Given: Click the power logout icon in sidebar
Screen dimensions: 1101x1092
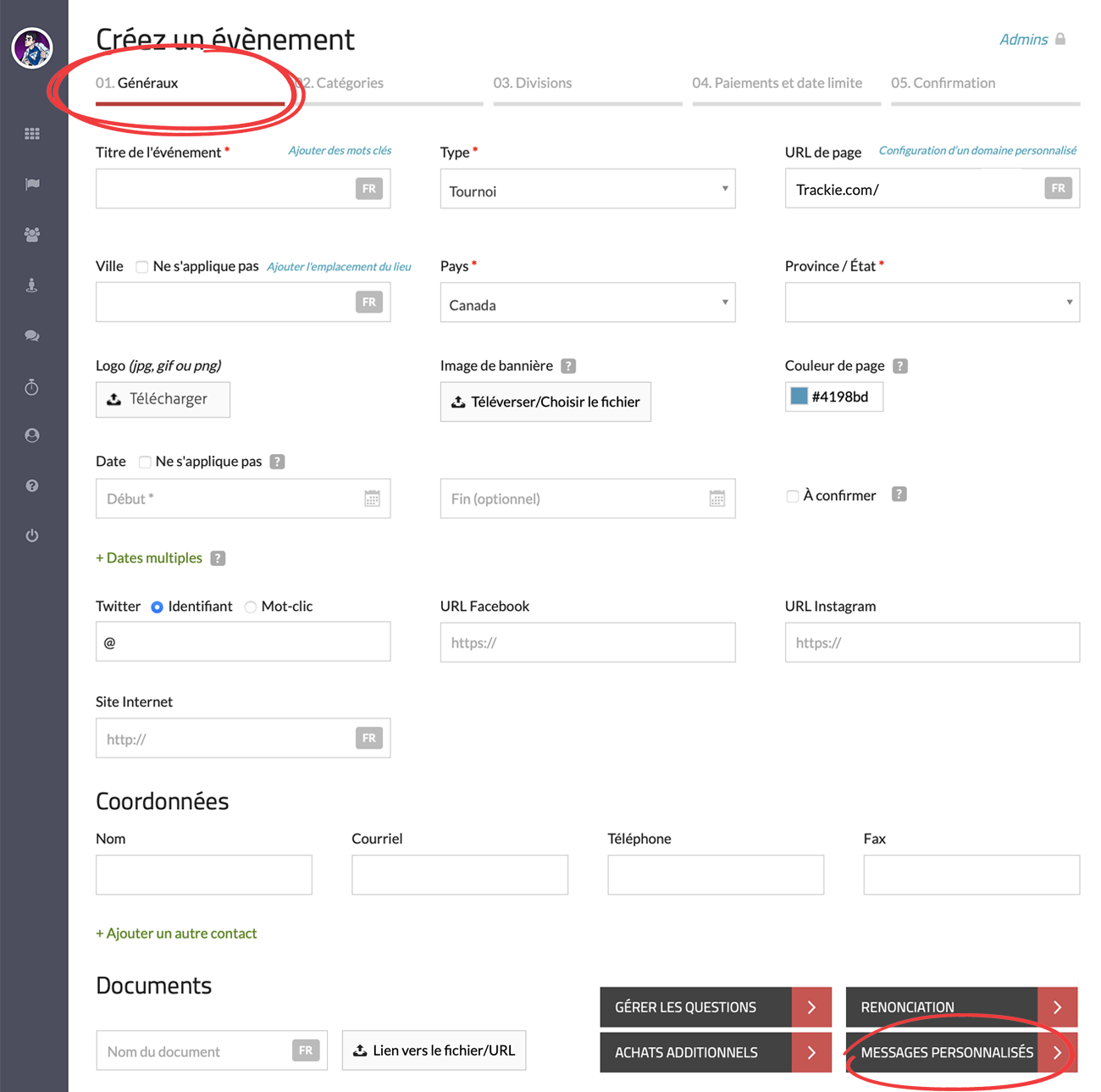Looking at the screenshot, I should (x=32, y=535).
